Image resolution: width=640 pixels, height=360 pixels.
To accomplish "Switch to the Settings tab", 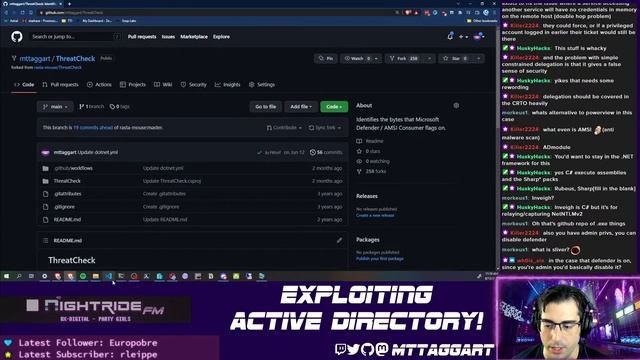I will (262, 84).
